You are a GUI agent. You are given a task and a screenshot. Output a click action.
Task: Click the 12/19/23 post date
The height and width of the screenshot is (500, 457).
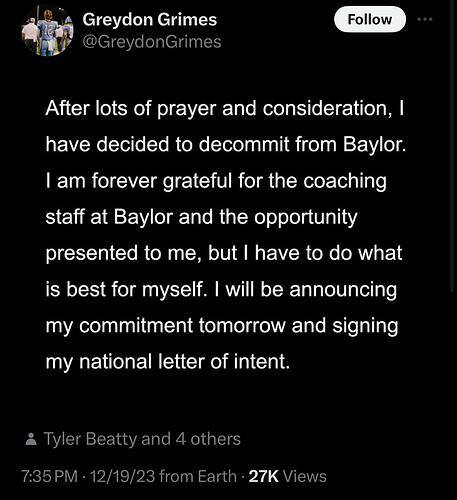click(122, 476)
